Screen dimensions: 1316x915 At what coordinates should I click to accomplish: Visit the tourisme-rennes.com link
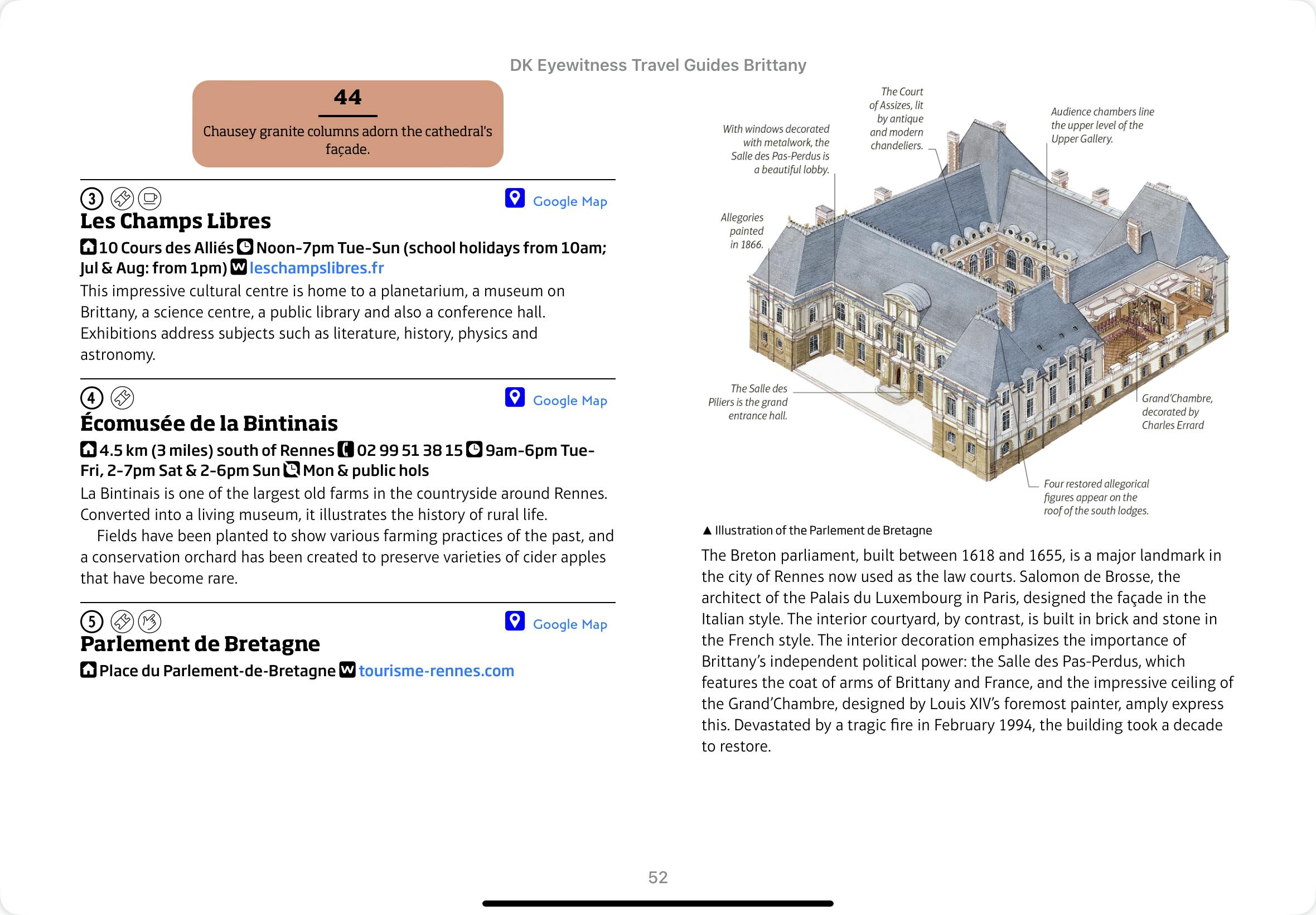click(436, 671)
